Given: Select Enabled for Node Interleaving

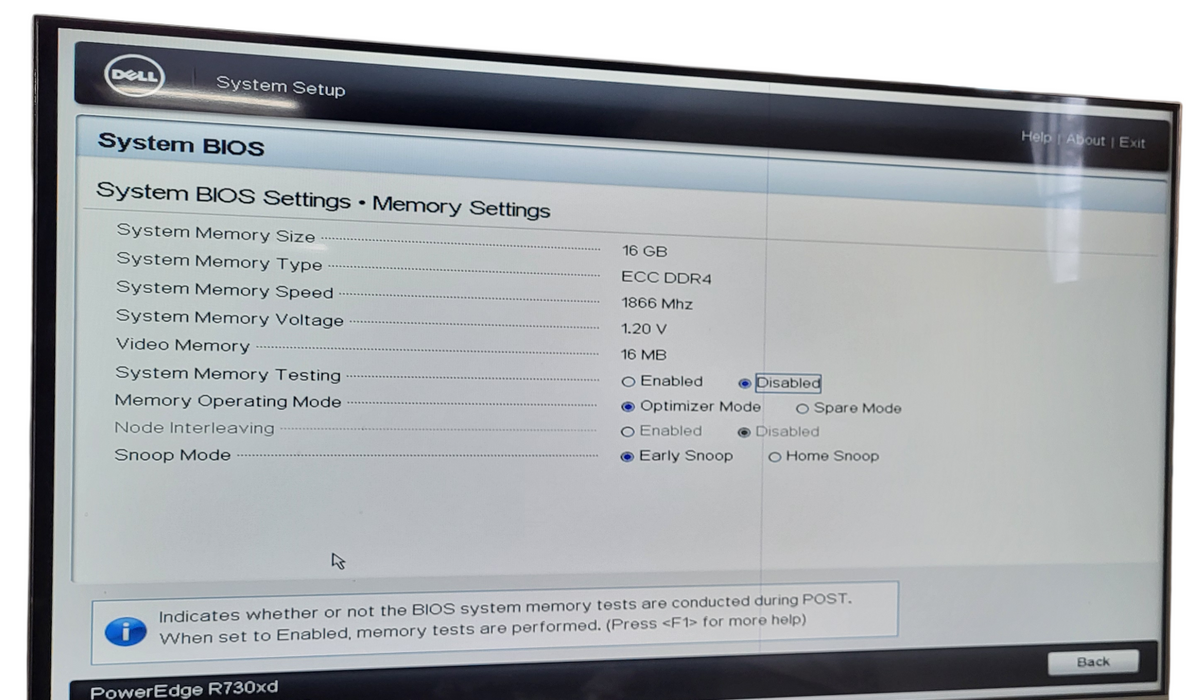Looking at the screenshot, I should (x=627, y=431).
